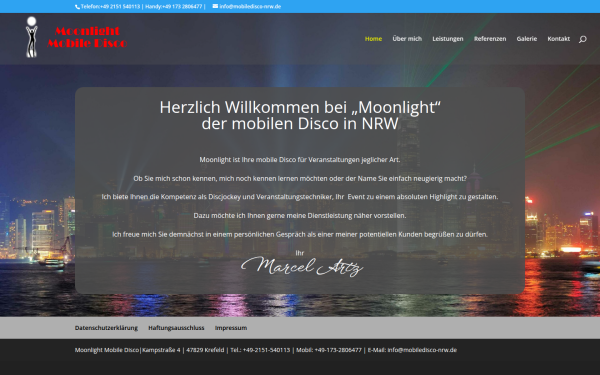
Task: Click the footer address 'Kampstraße 4'
Action: click(161, 350)
